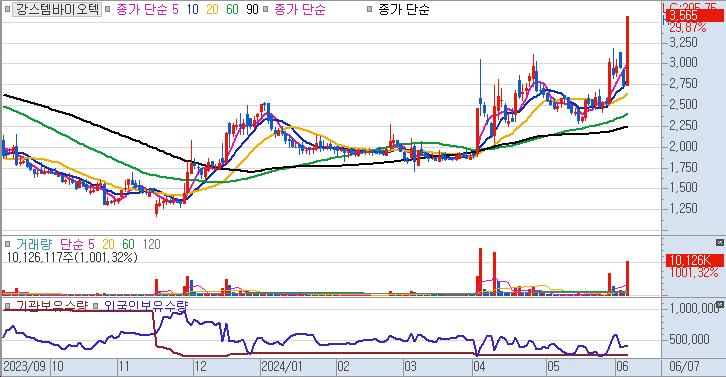
Task: Click the 500,000 holdings axis label
Action: point(690,339)
